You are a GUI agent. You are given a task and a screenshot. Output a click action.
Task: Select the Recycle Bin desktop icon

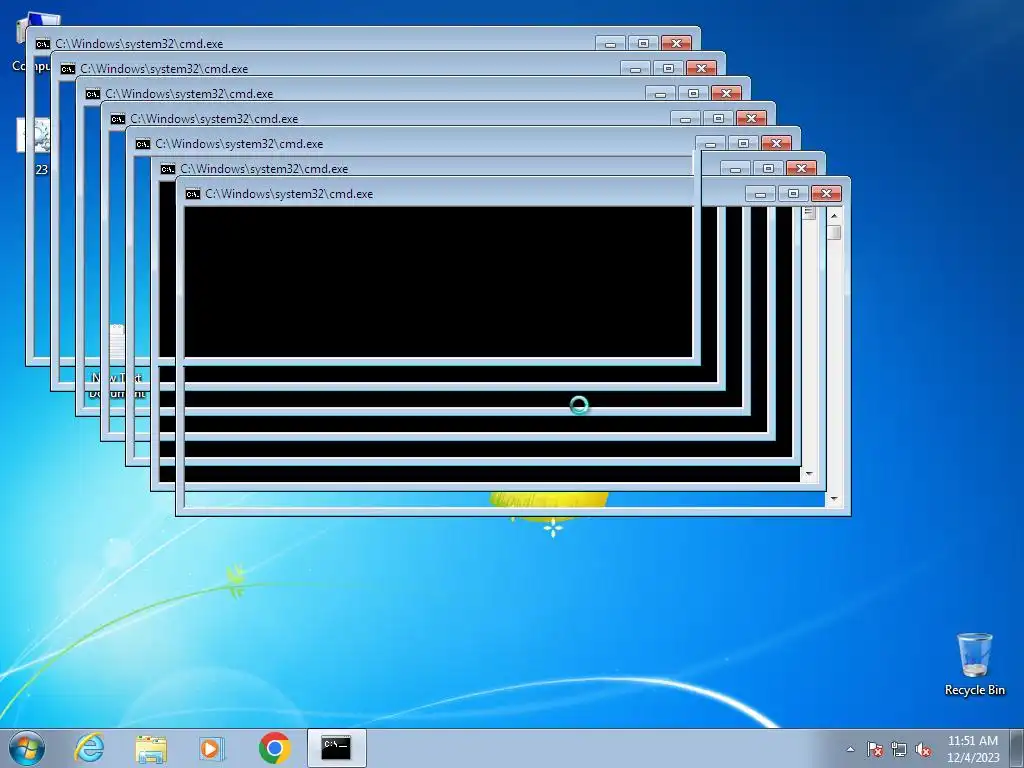pyautogui.click(x=974, y=664)
